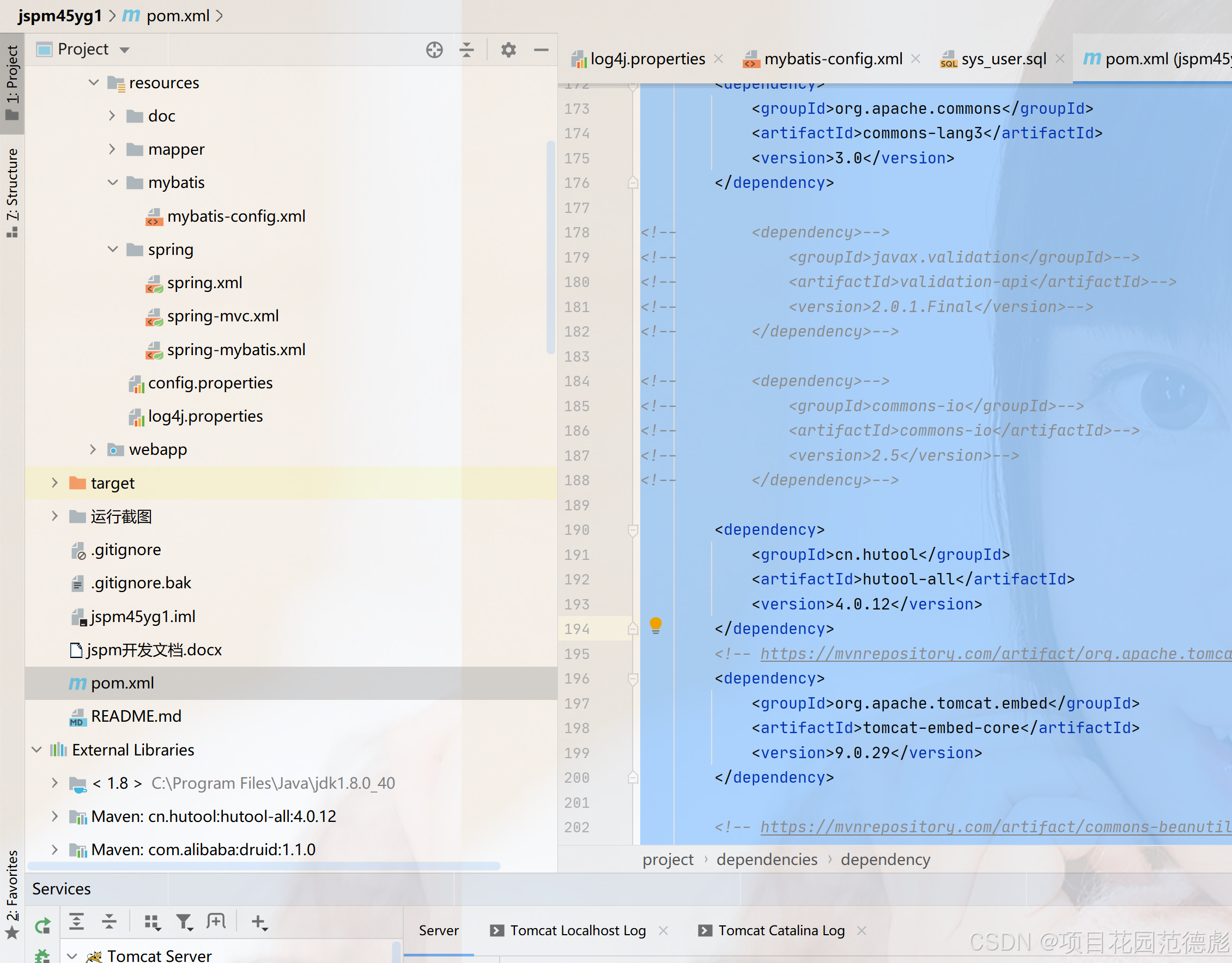Click the Collapse All icon in Project panel
The image size is (1232, 963).
pos(466,50)
